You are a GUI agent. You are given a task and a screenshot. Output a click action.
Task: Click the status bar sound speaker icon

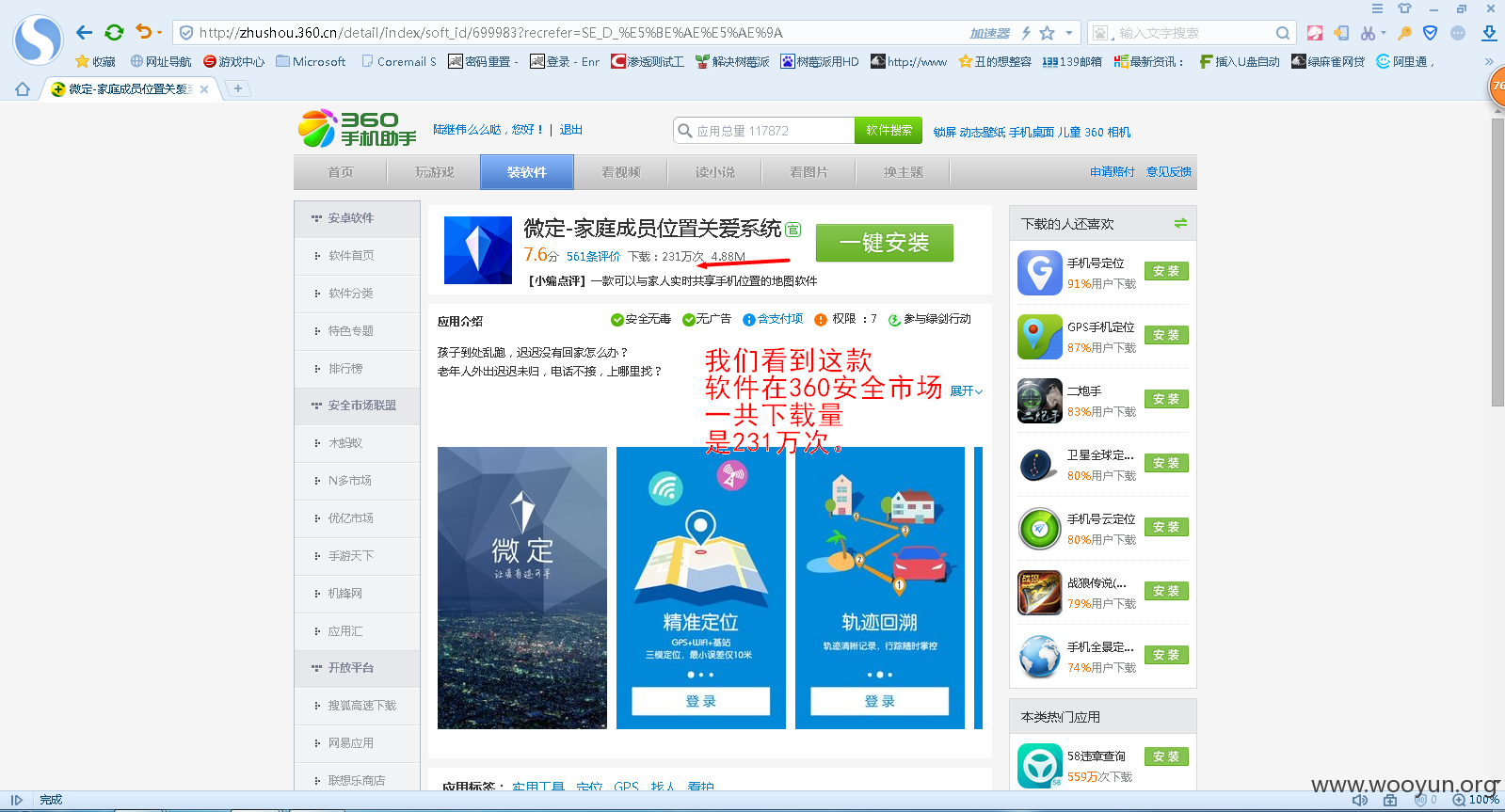coord(1360,801)
